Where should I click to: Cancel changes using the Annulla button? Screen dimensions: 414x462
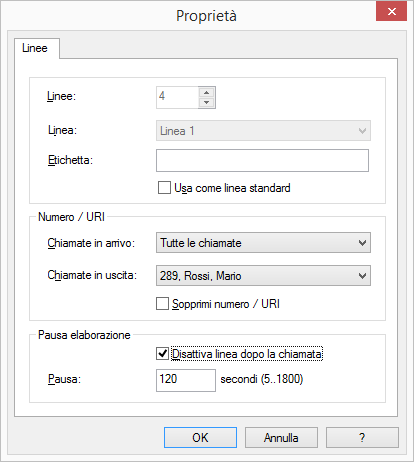tap(281, 437)
